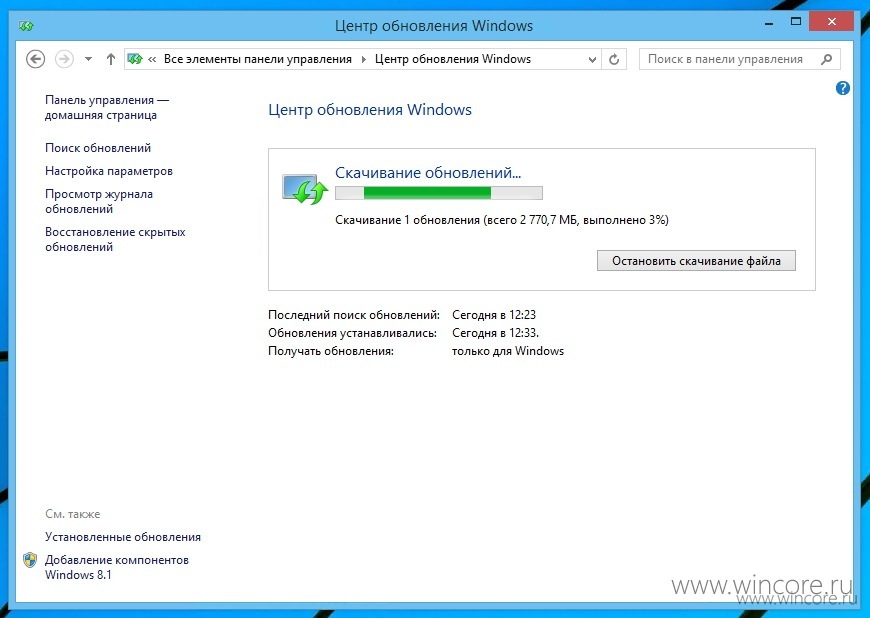
Task: Open 'Все элементы панели управления' breadcrumb
Action: [257, 59]
